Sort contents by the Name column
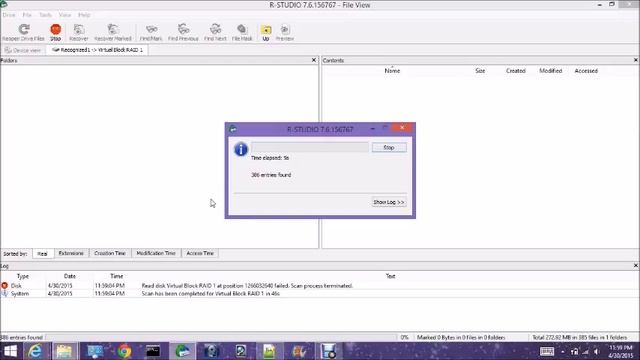This screenshot has width=640, height=360. click(392, 71)
